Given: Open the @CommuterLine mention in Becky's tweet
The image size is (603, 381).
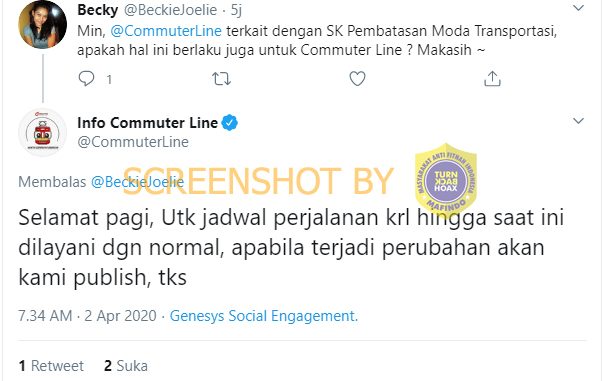Looking at the screenshot, I should (x=166, y=31).
